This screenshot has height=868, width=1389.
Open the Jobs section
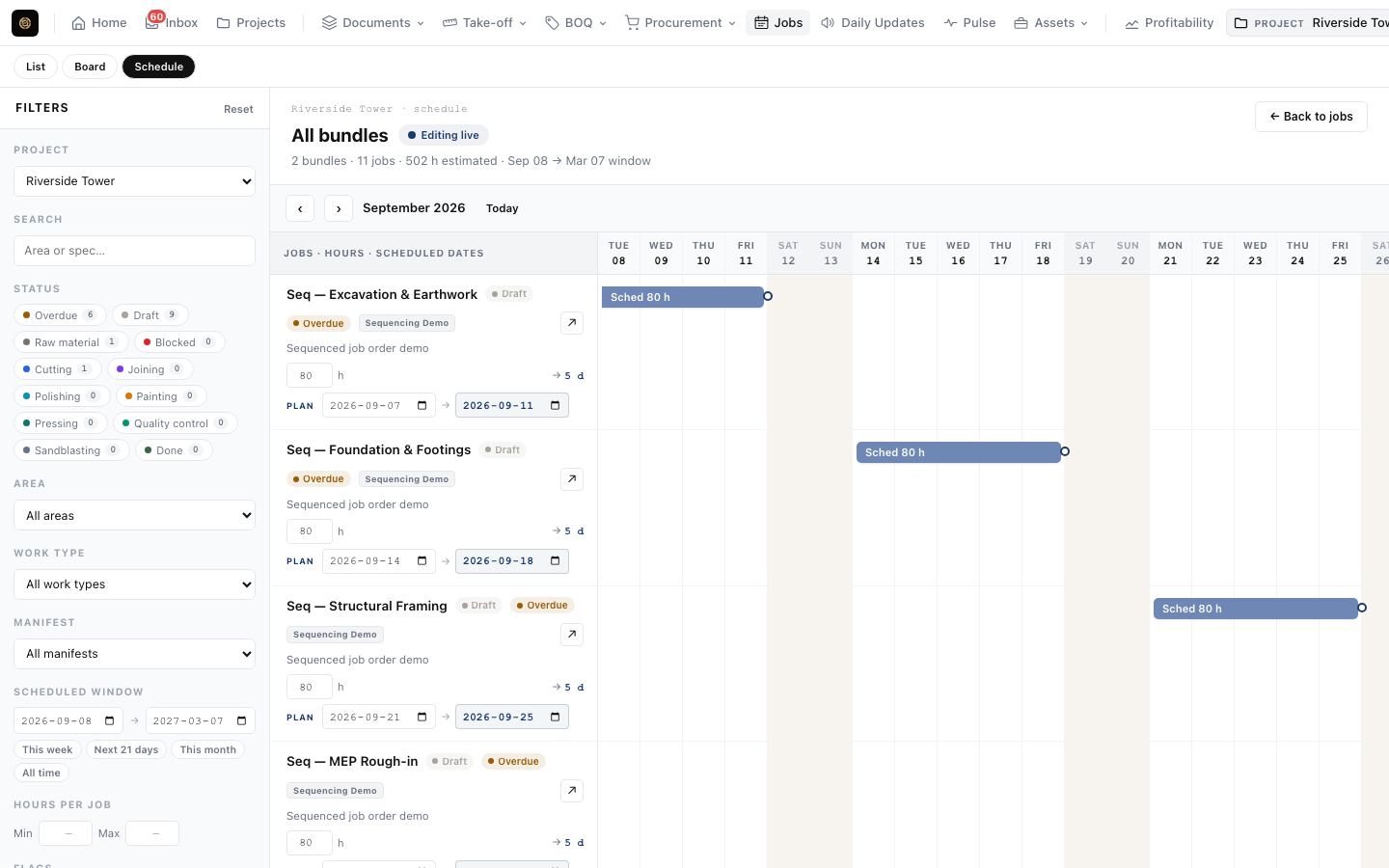click(777, 23)
